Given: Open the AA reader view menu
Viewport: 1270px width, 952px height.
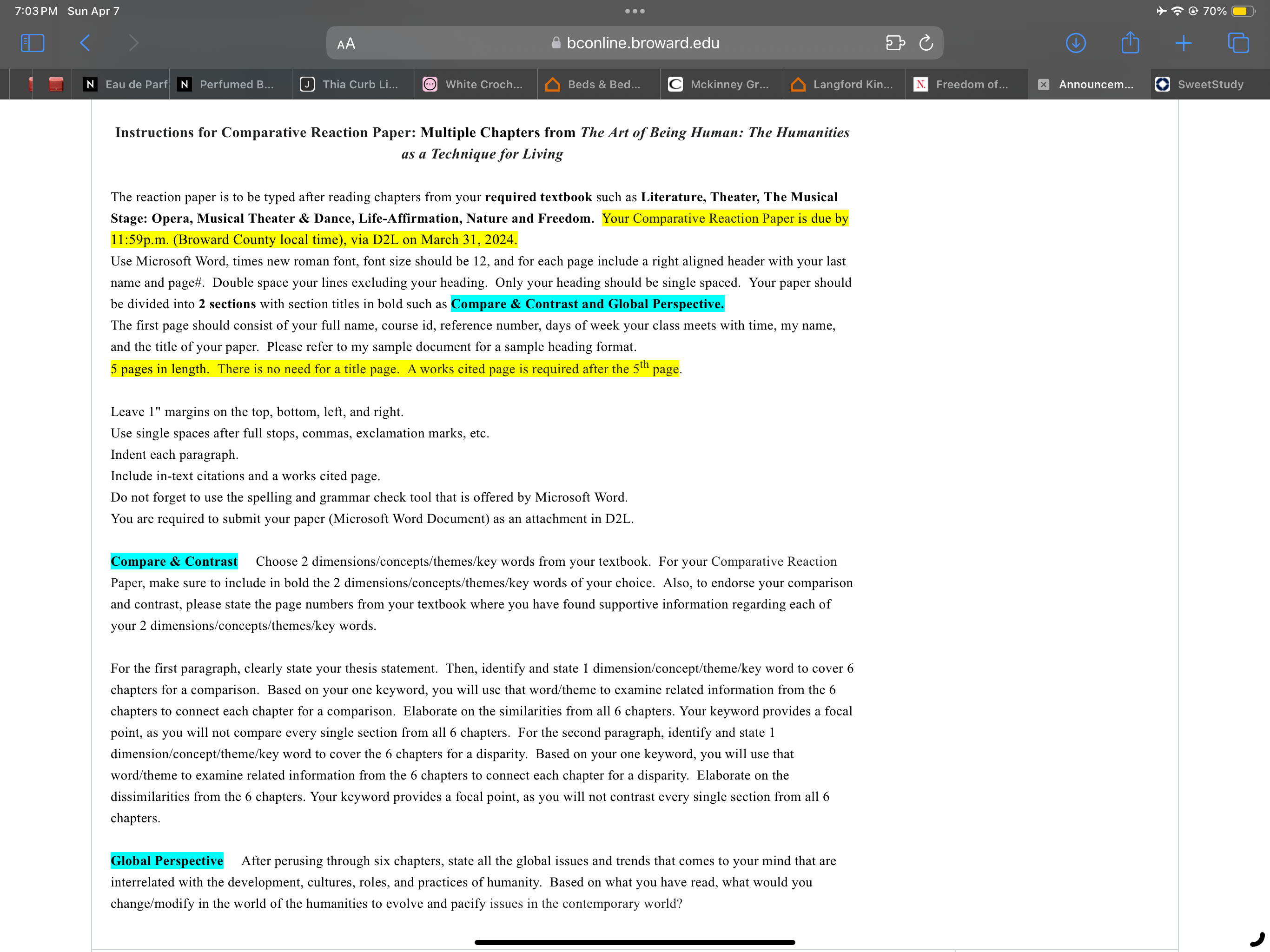Looking at the screenshot, I should [346, 44].
